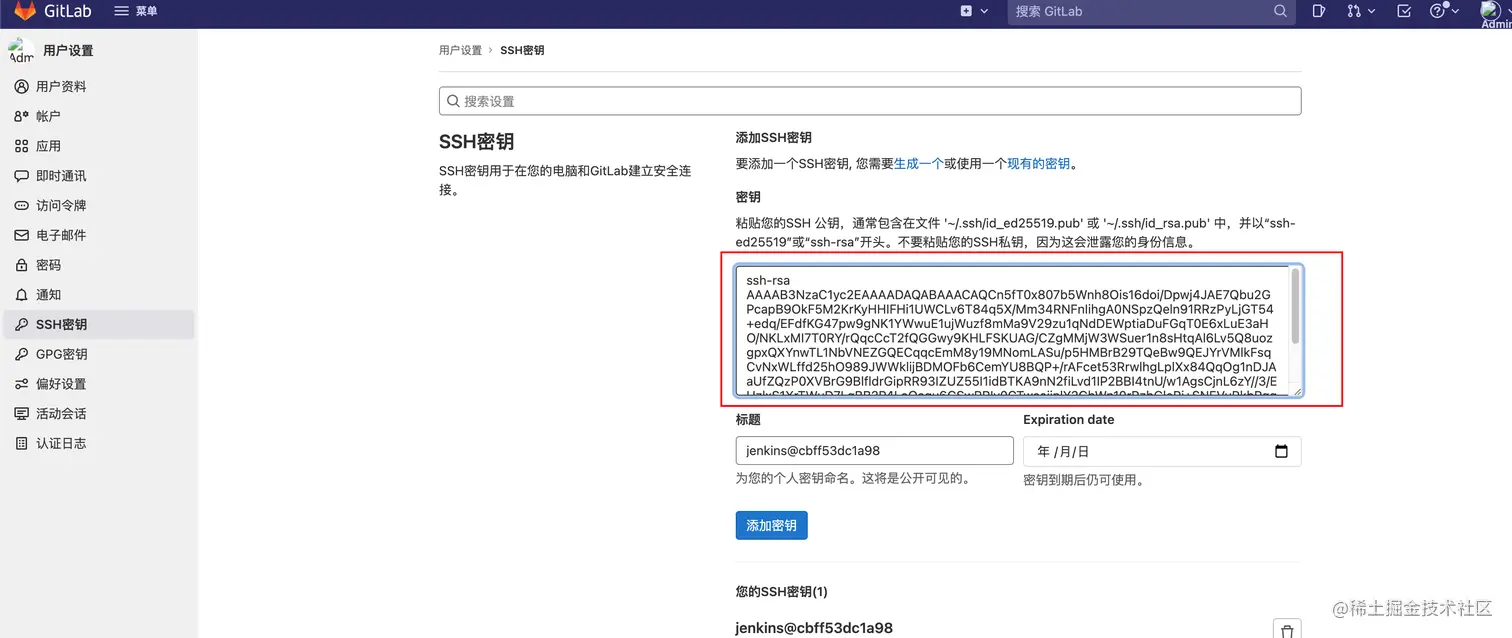Click the GPG密钥 key icon
Image resolution: width=1512 pixels, height=638 pixels.
(21, 354)
